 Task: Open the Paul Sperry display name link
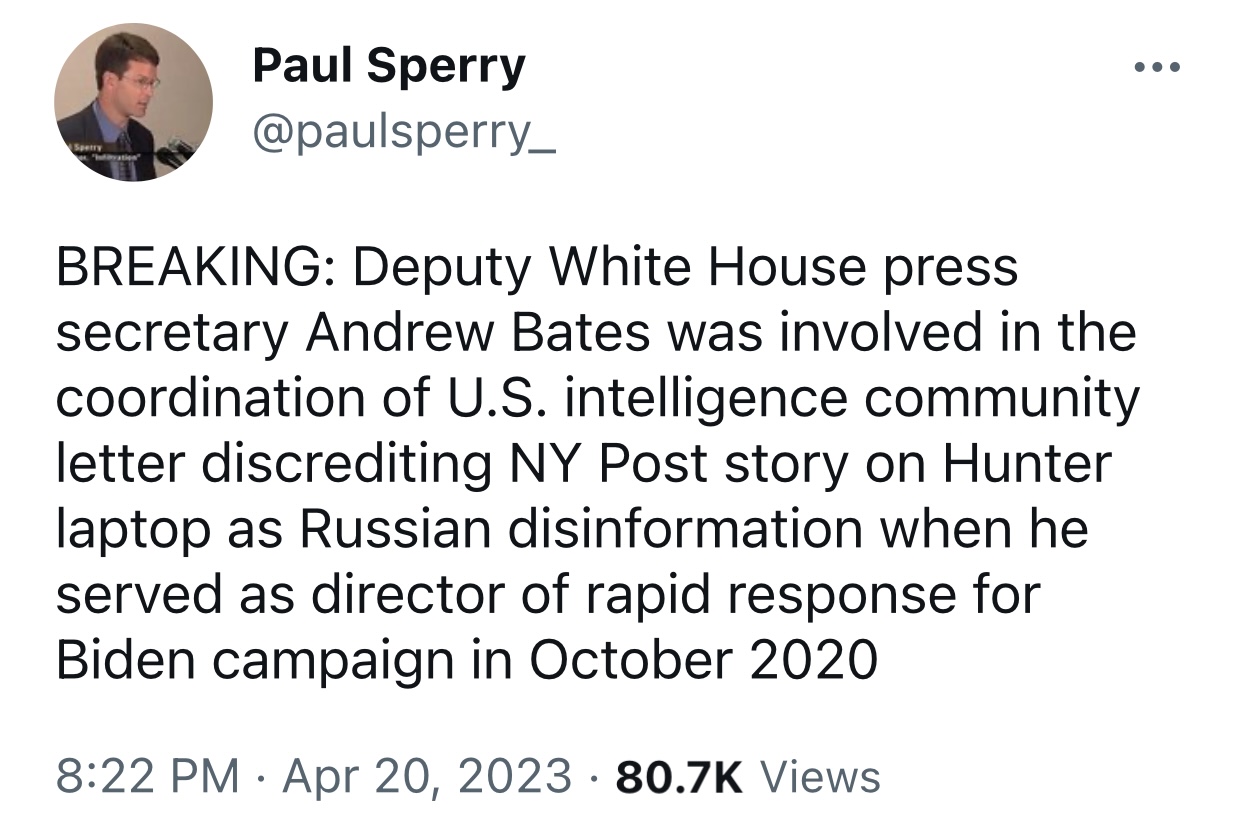coord(388,66)
